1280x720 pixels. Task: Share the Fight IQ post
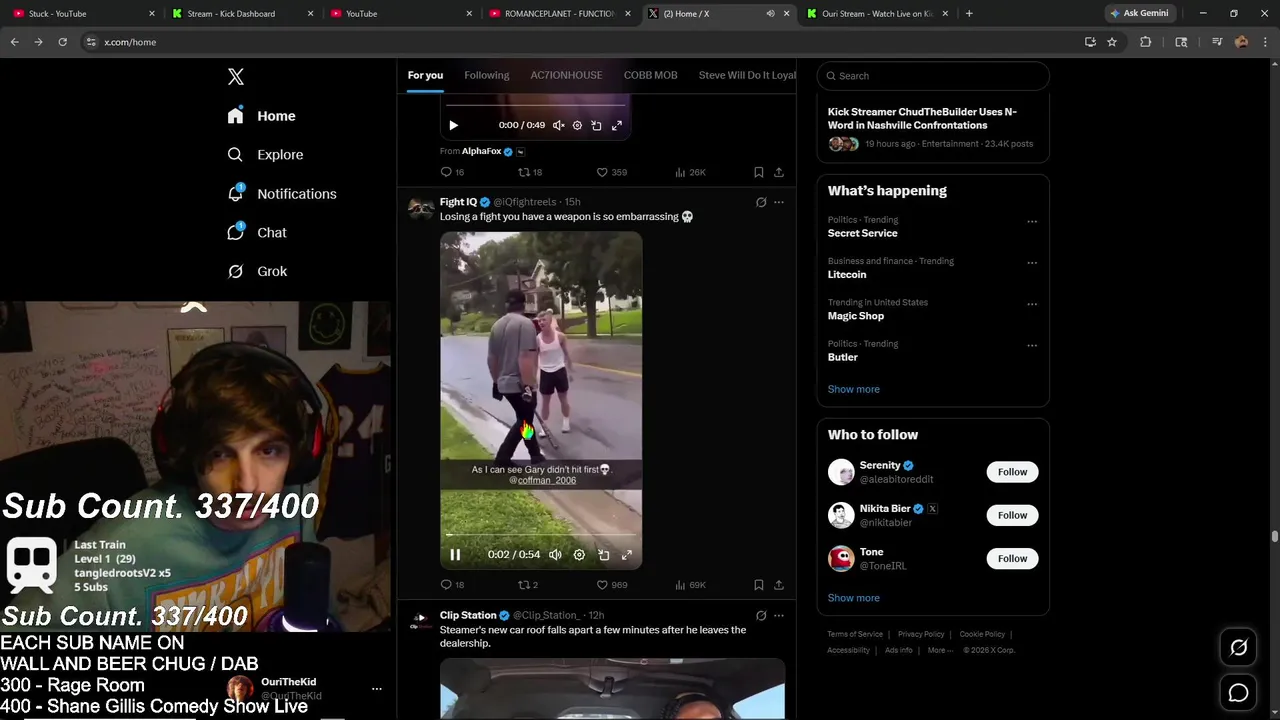[779, 585]
